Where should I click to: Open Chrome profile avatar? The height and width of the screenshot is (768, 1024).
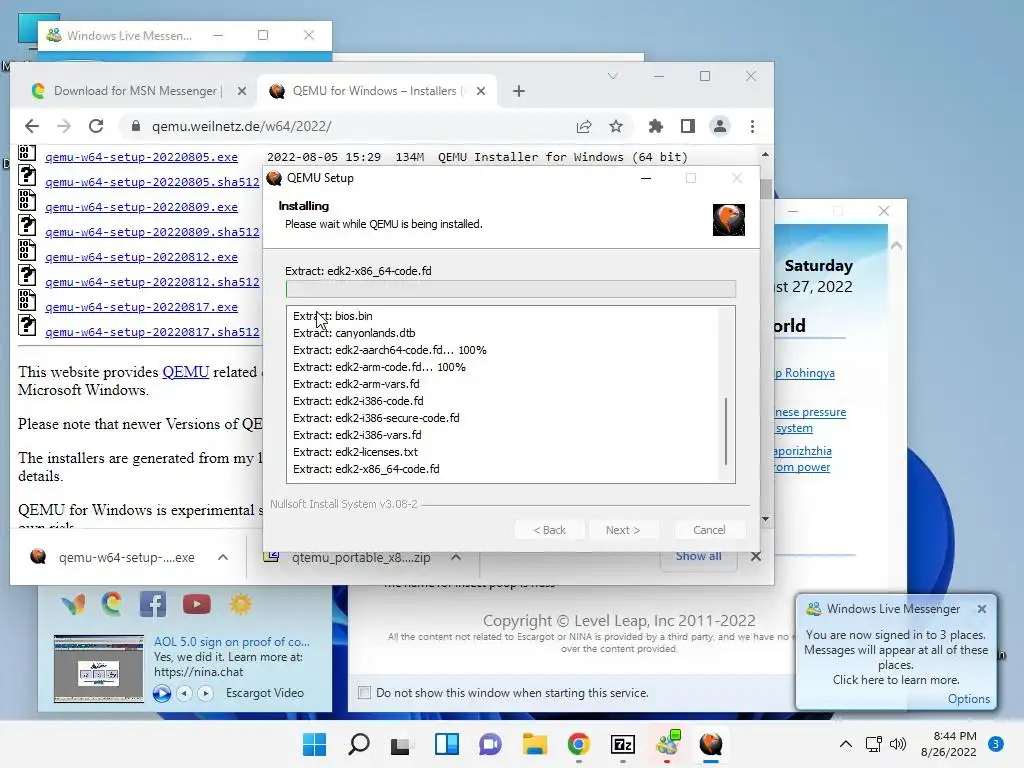pos(720,126)
